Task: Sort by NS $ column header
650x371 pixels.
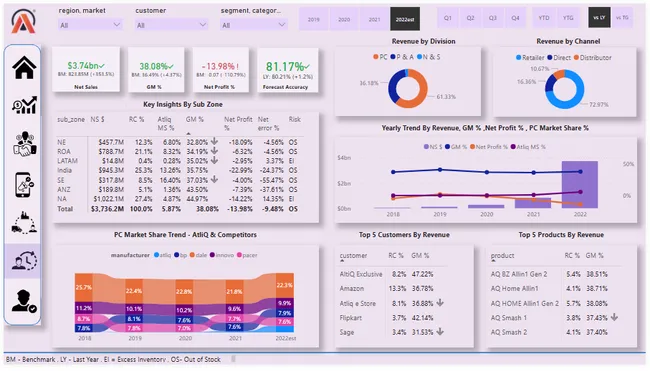Action: (97, 119)
